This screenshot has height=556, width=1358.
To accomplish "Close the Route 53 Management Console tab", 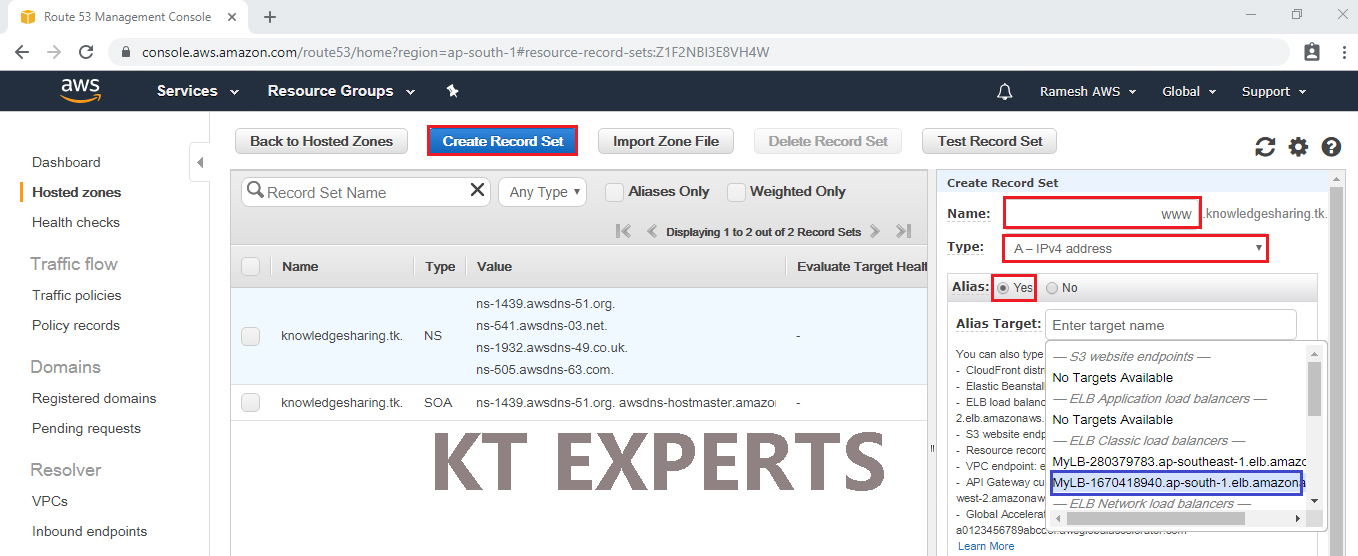I will click(234, 17).
